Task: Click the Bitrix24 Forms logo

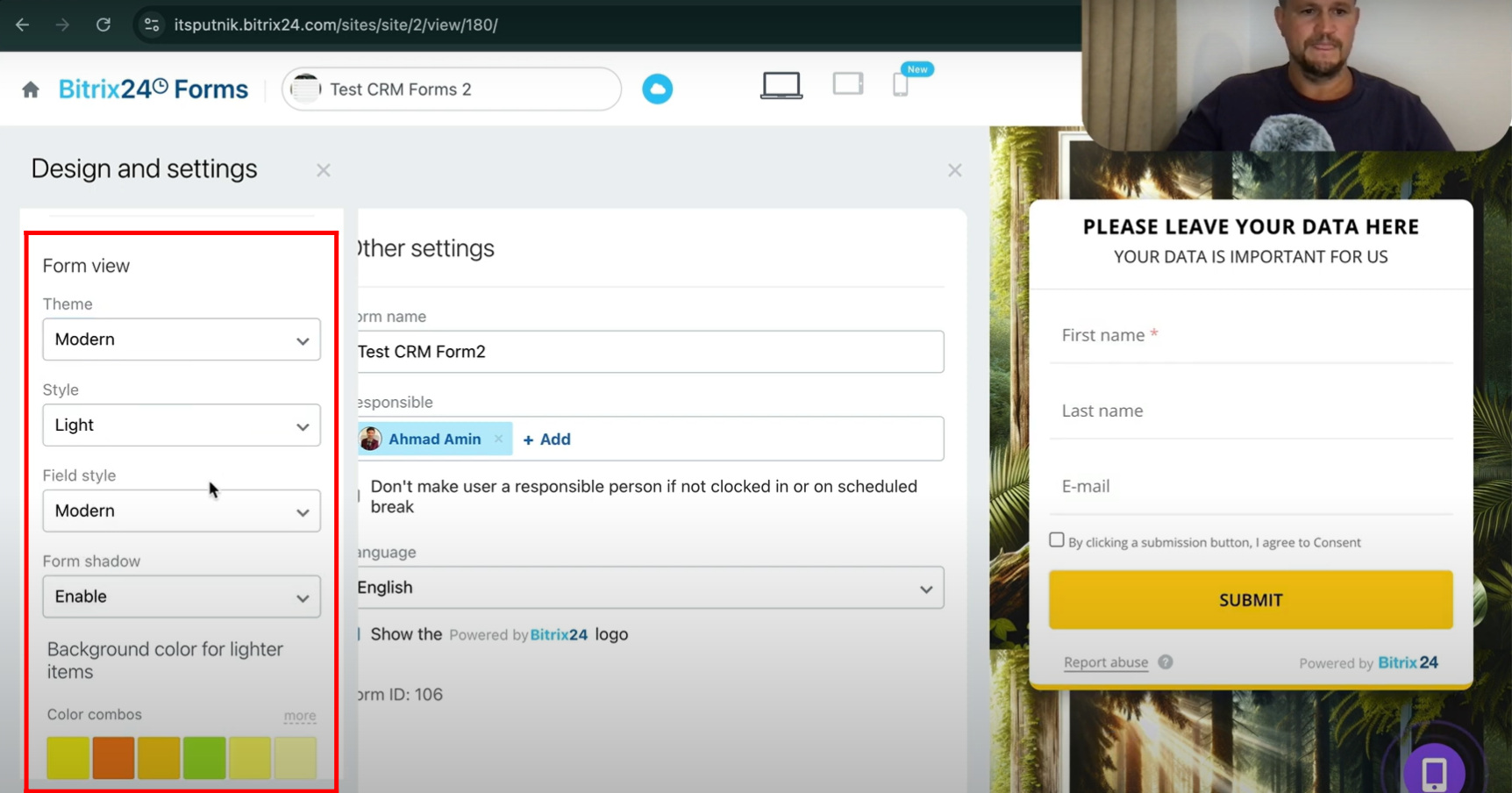Action: 153,89
